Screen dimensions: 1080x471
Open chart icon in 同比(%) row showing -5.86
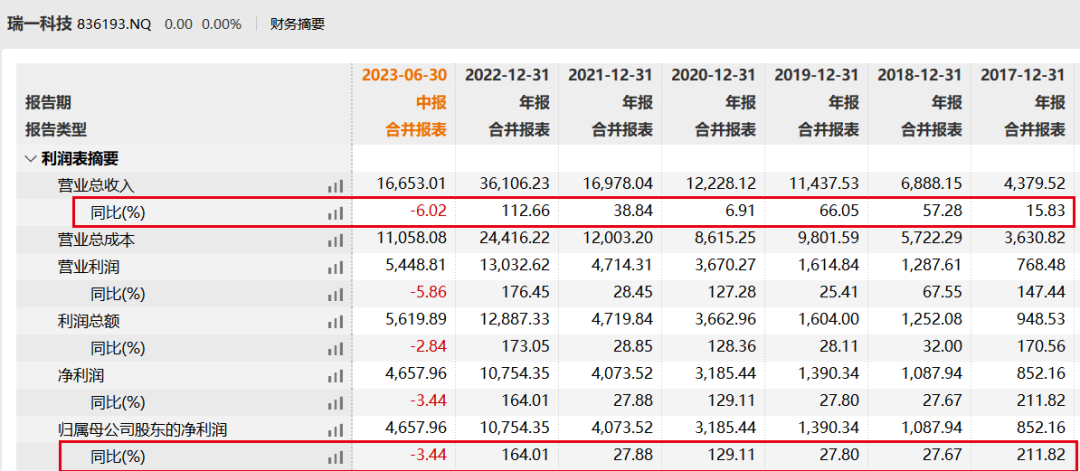335,295
